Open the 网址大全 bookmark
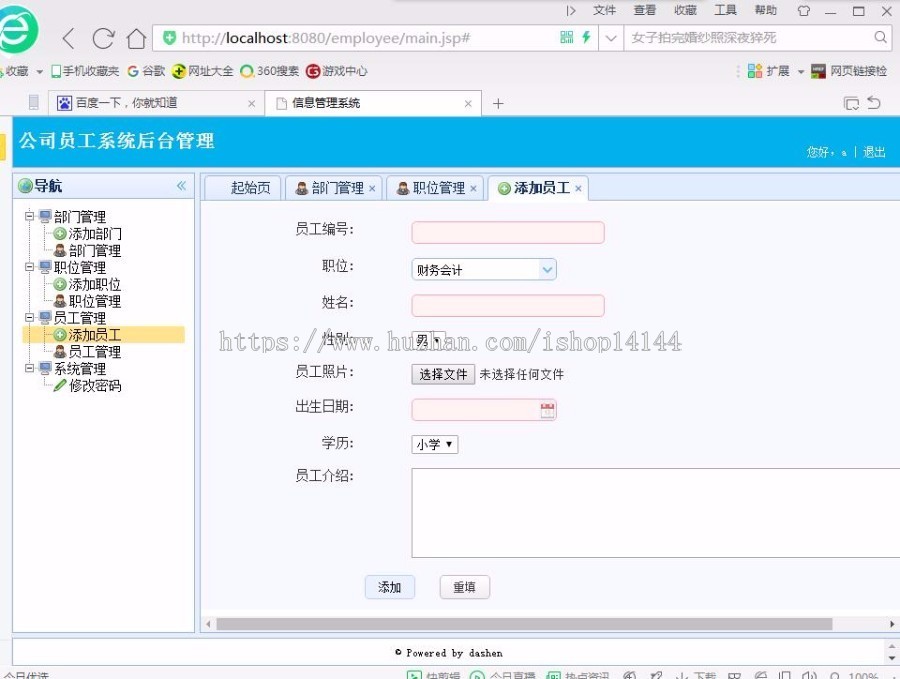Image resolution: width=900 pixels, height=679 pixels. pos(203,71)
